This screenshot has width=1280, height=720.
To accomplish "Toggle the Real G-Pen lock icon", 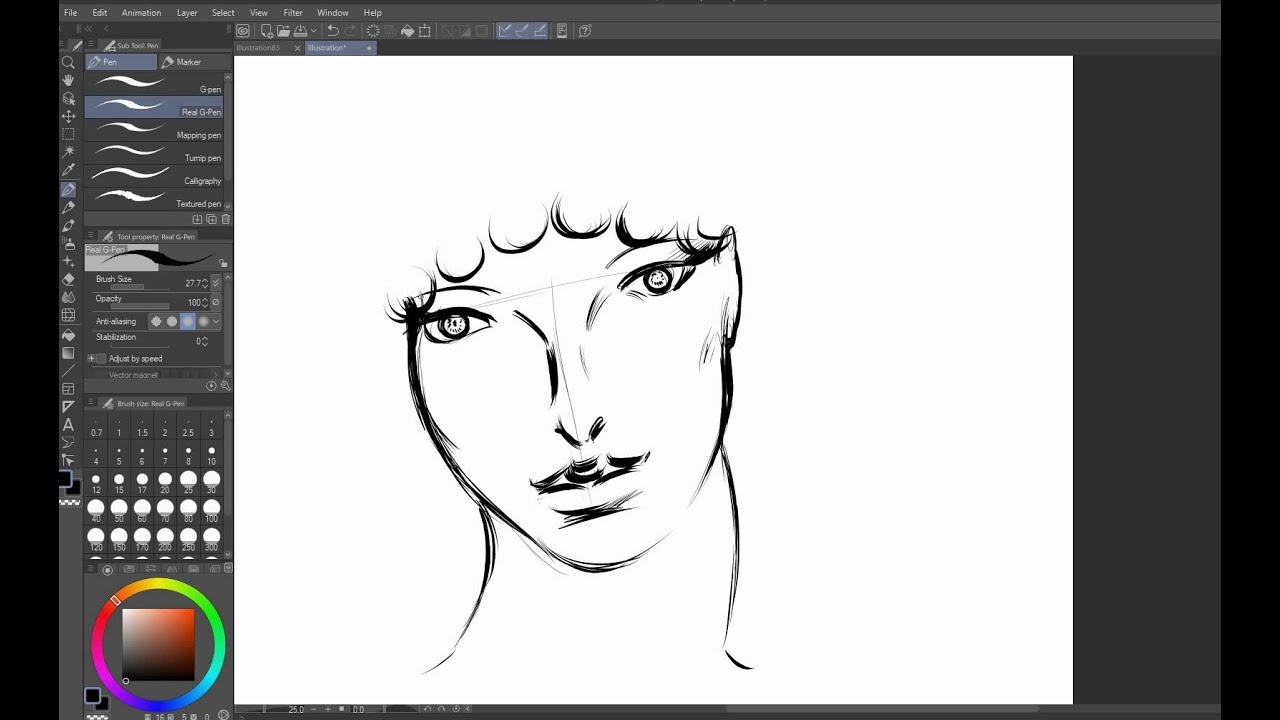I will coord(223,263).
